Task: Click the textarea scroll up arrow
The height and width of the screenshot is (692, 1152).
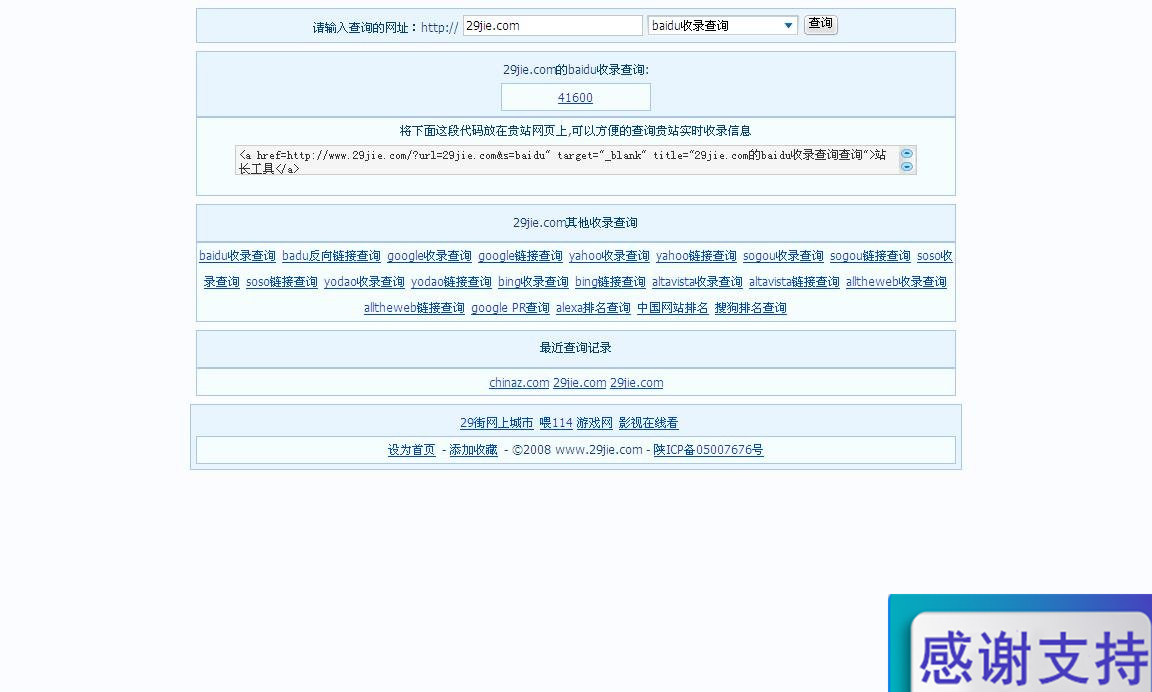Action: click(x=907, y=154)
